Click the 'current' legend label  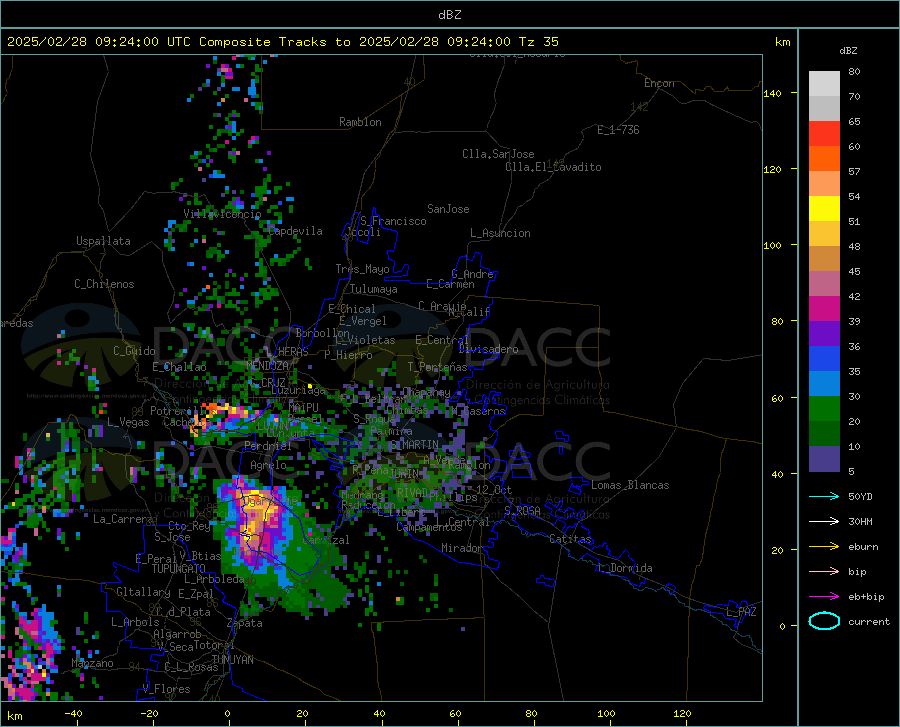click(x=869, y=621)
